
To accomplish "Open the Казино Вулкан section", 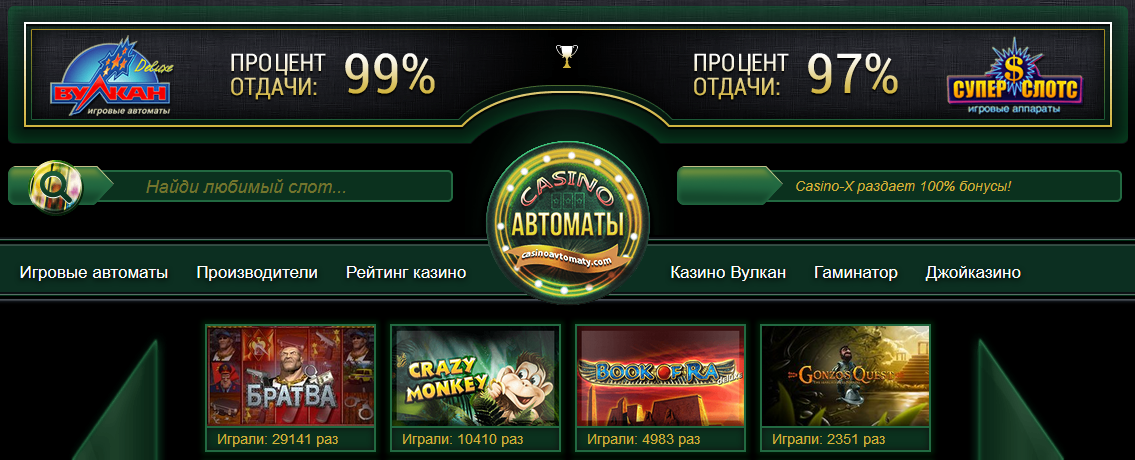I will pyautogui.click(x=728, y=273).
